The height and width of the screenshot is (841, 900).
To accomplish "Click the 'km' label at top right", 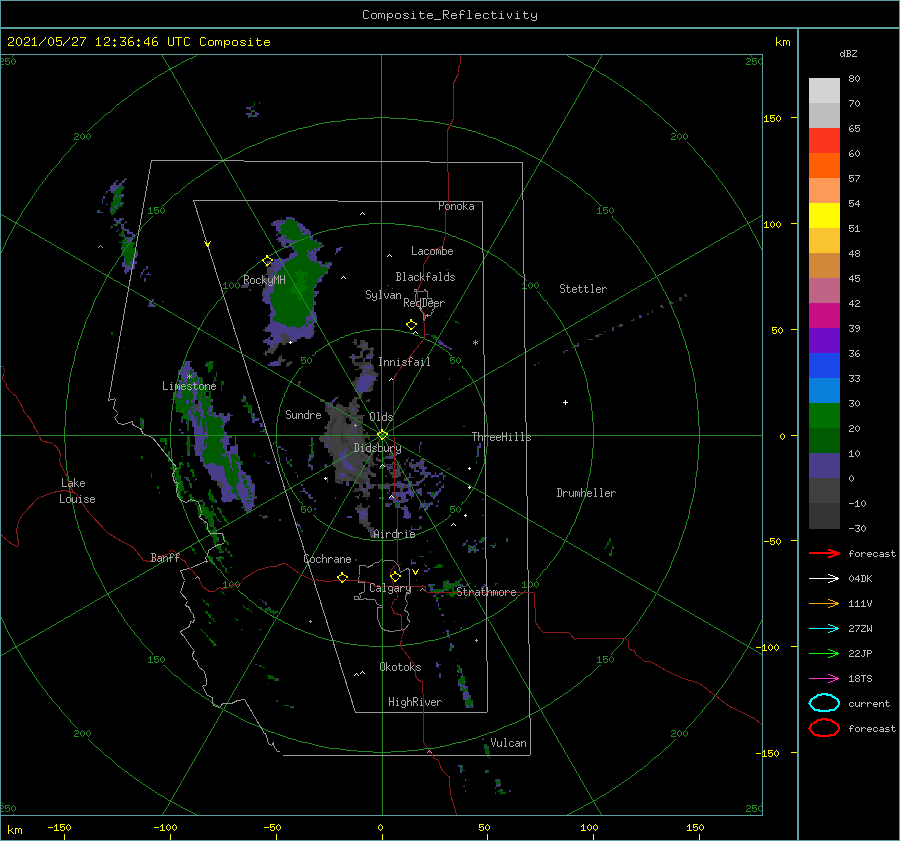I will [x=782, y=42].
